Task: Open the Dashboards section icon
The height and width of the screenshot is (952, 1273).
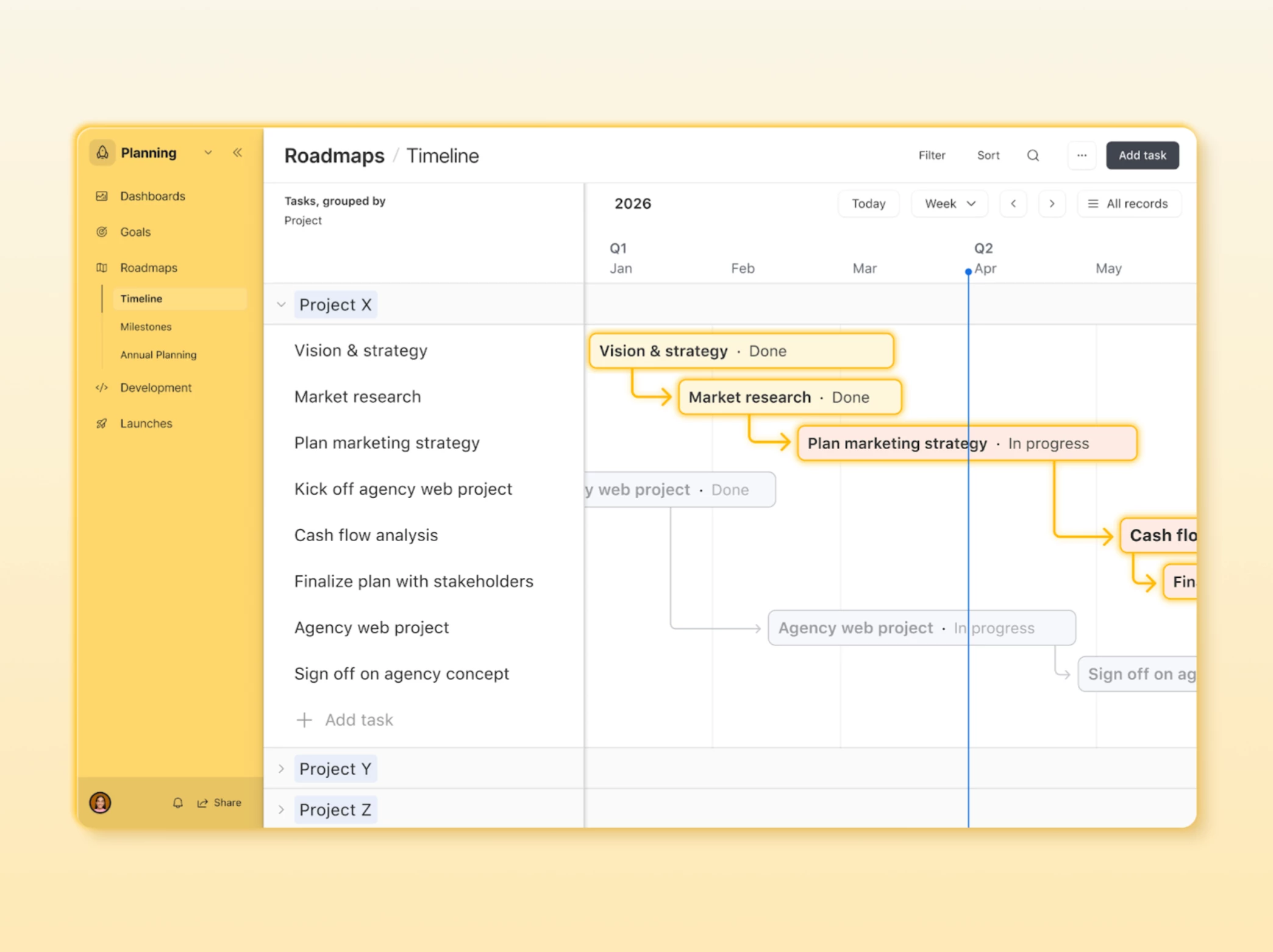Action: pyautogui.click(x=102, y=196)
